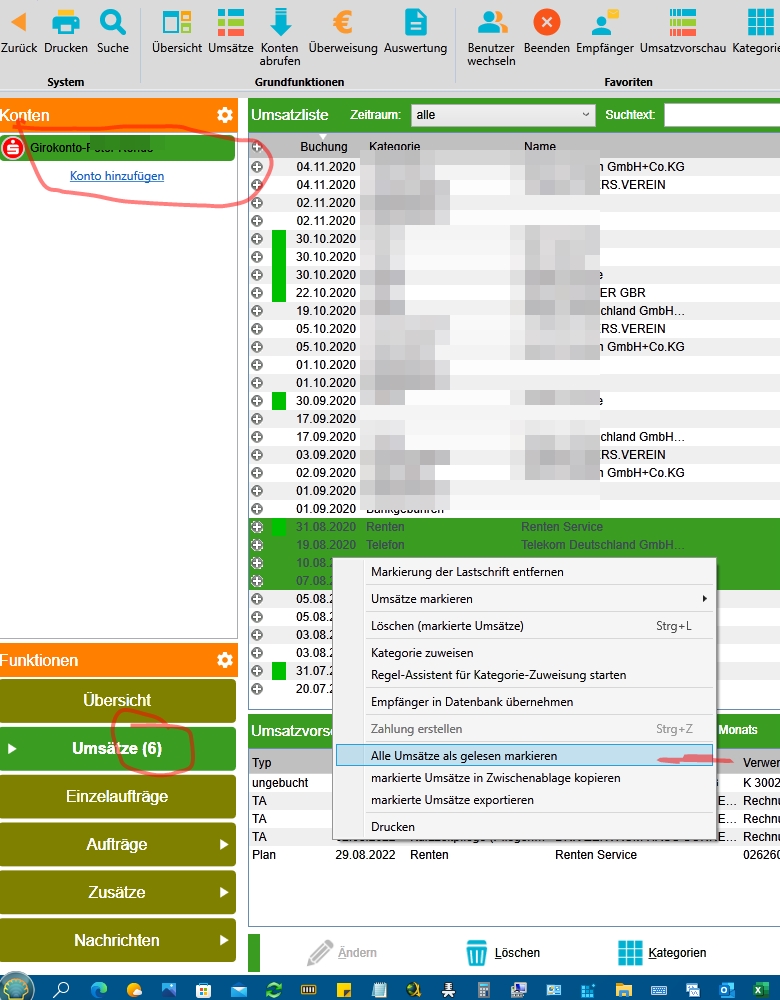780x1000 pixels.
Task: Expand the Aufträge functions submenu
Action: [x=117, y=844]
